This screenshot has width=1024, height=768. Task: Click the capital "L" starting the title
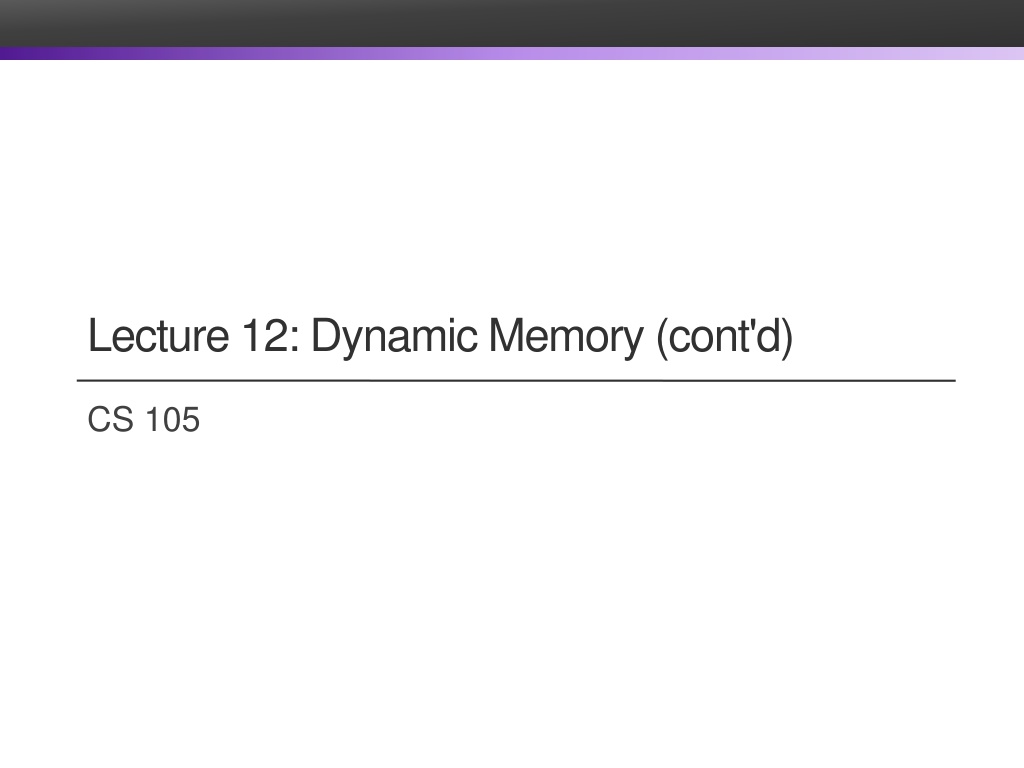tap(99, 336)
